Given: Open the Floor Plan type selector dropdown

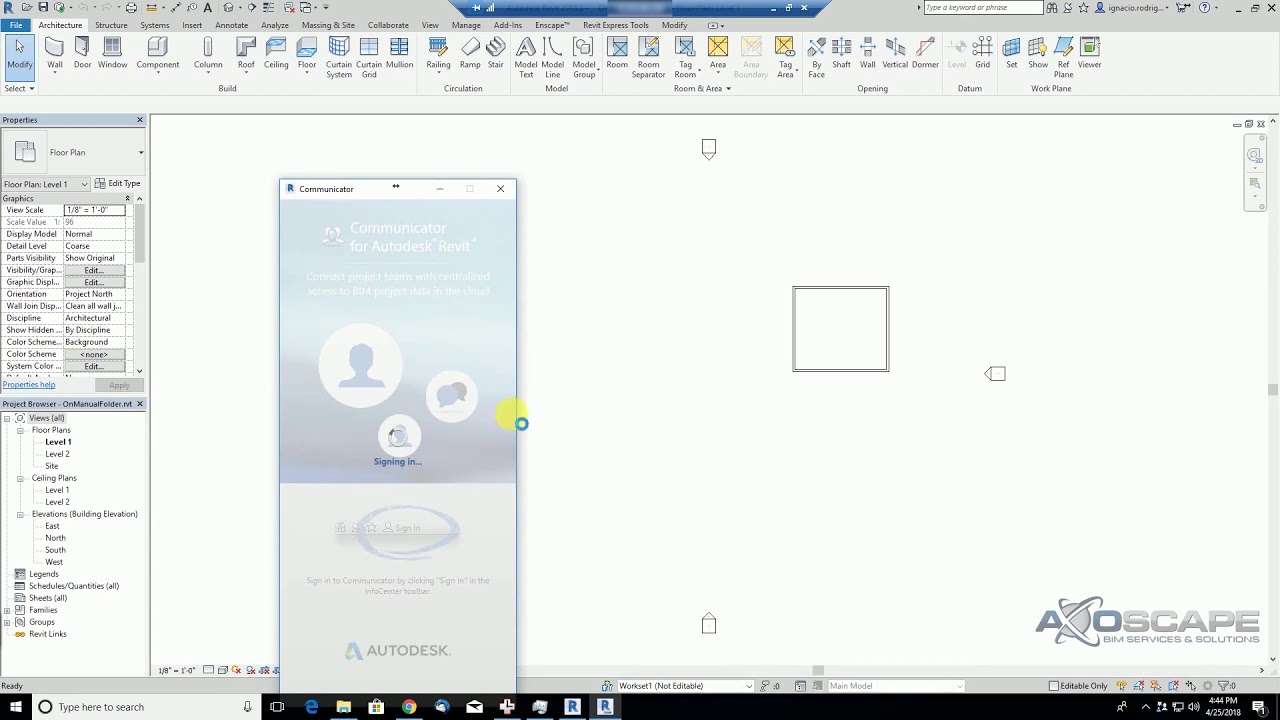Looking at the screenshot, I should click(141, 152).
